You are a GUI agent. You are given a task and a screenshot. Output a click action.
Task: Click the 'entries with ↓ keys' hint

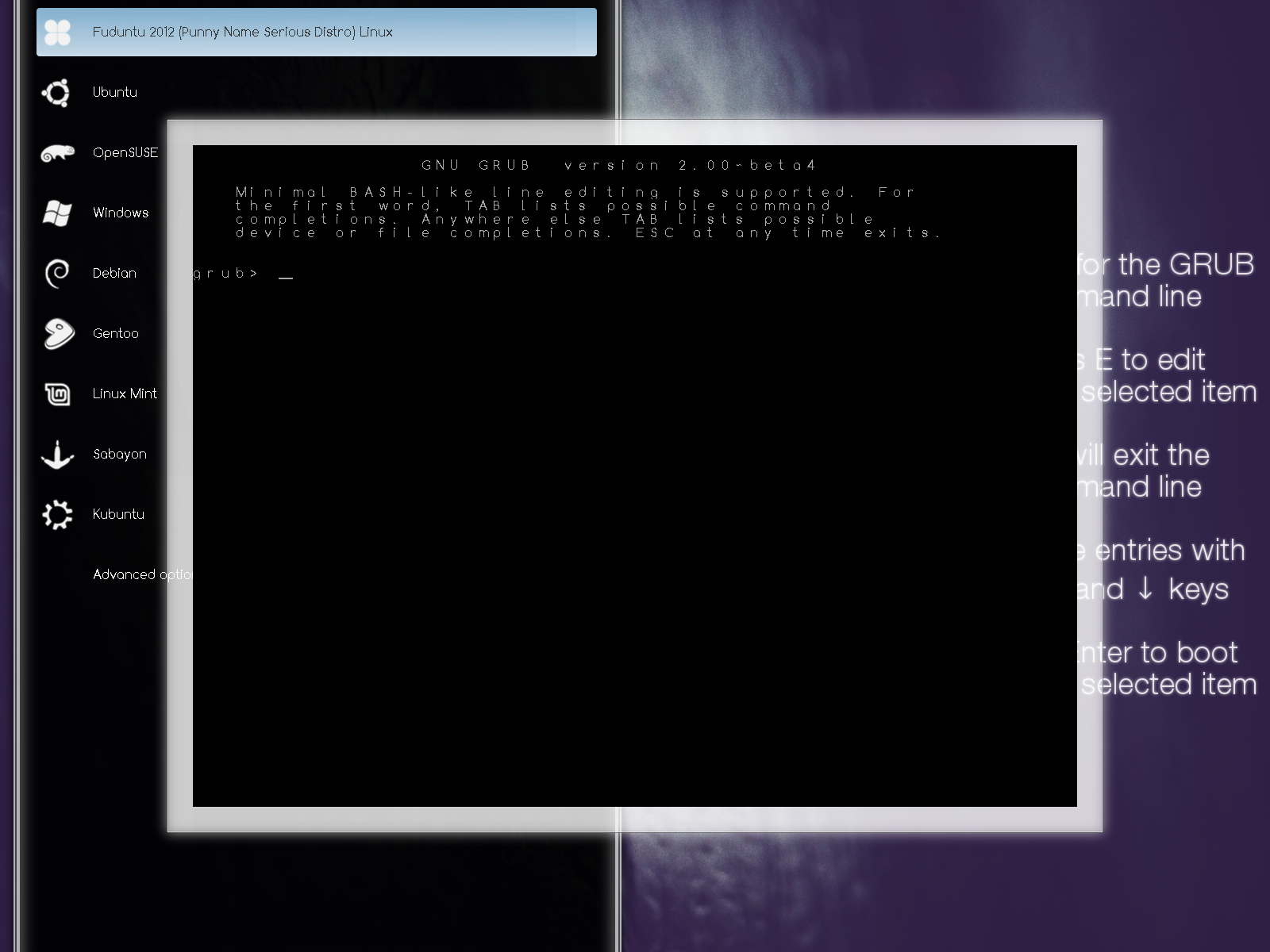pos(1161,570)
